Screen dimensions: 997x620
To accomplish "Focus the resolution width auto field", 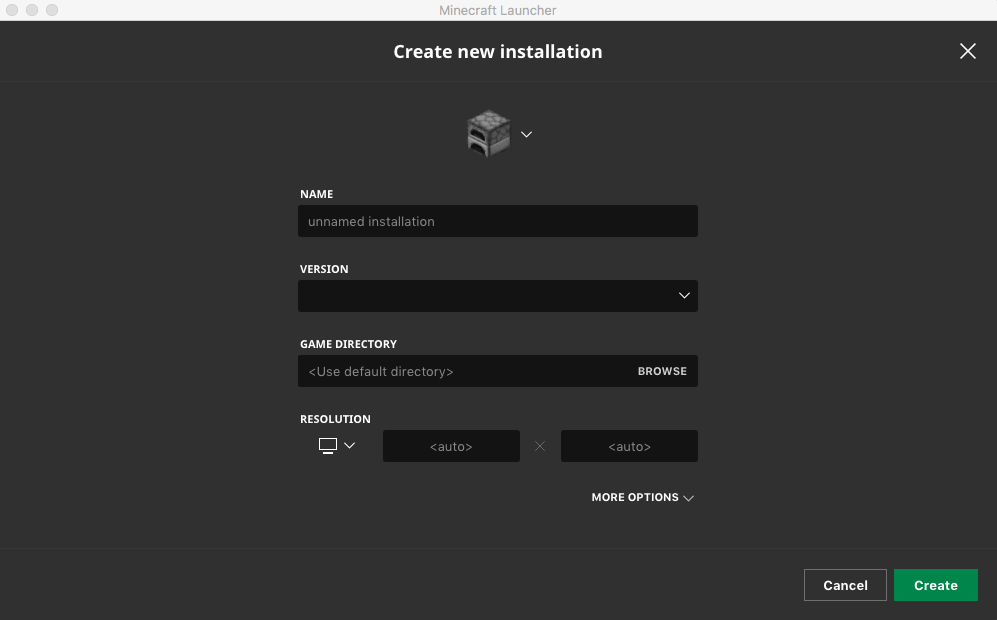I will (451, 446).
